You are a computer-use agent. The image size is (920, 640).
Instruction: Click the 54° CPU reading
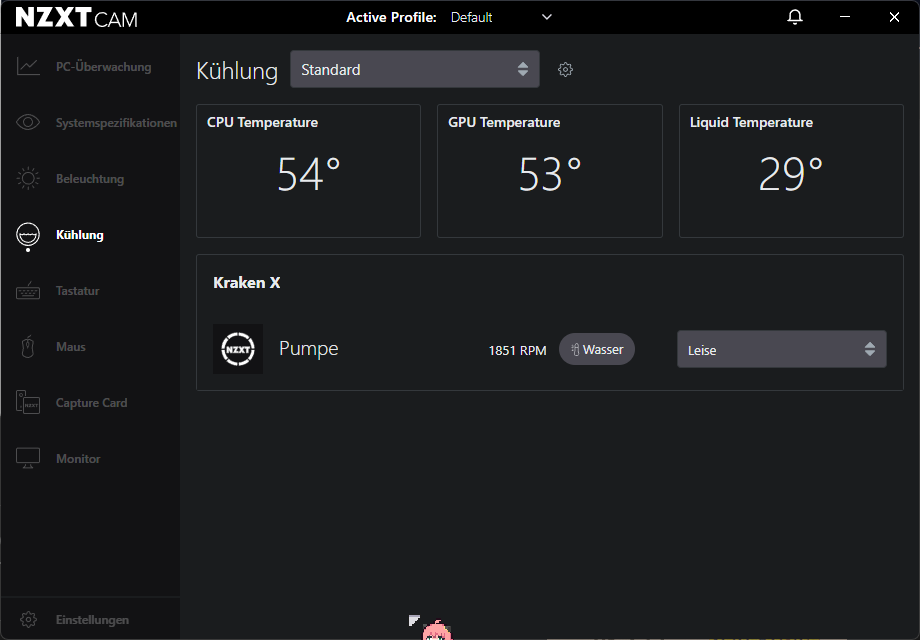309,174
